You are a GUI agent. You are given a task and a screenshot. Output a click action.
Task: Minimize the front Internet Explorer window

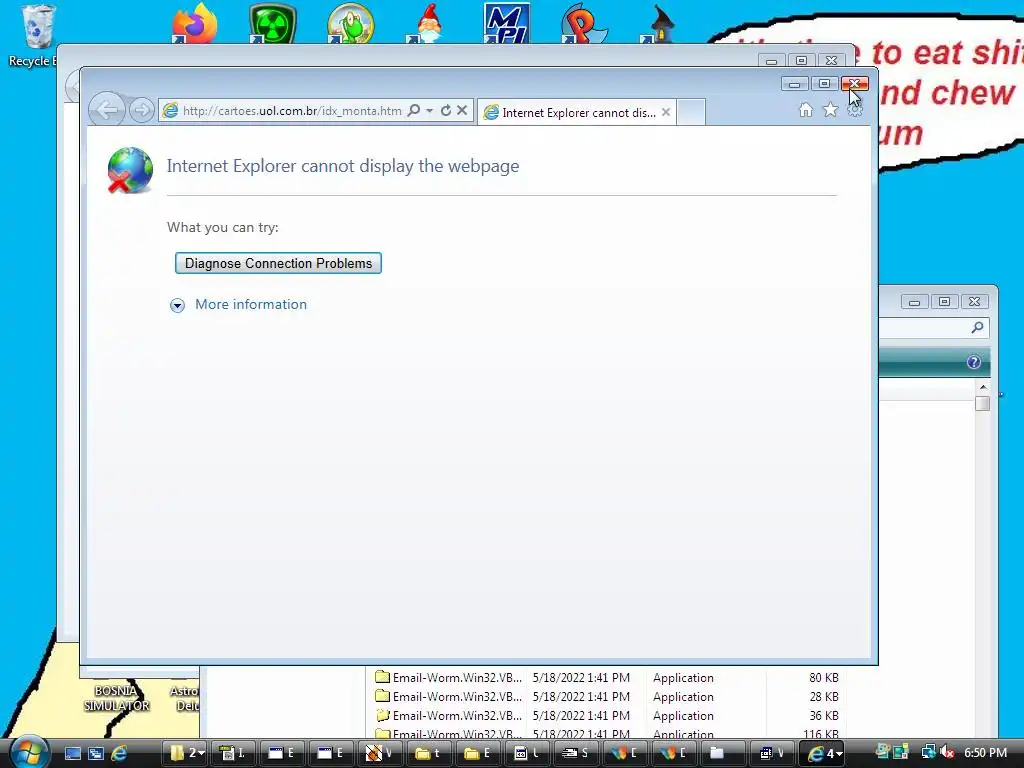(794, 84)
